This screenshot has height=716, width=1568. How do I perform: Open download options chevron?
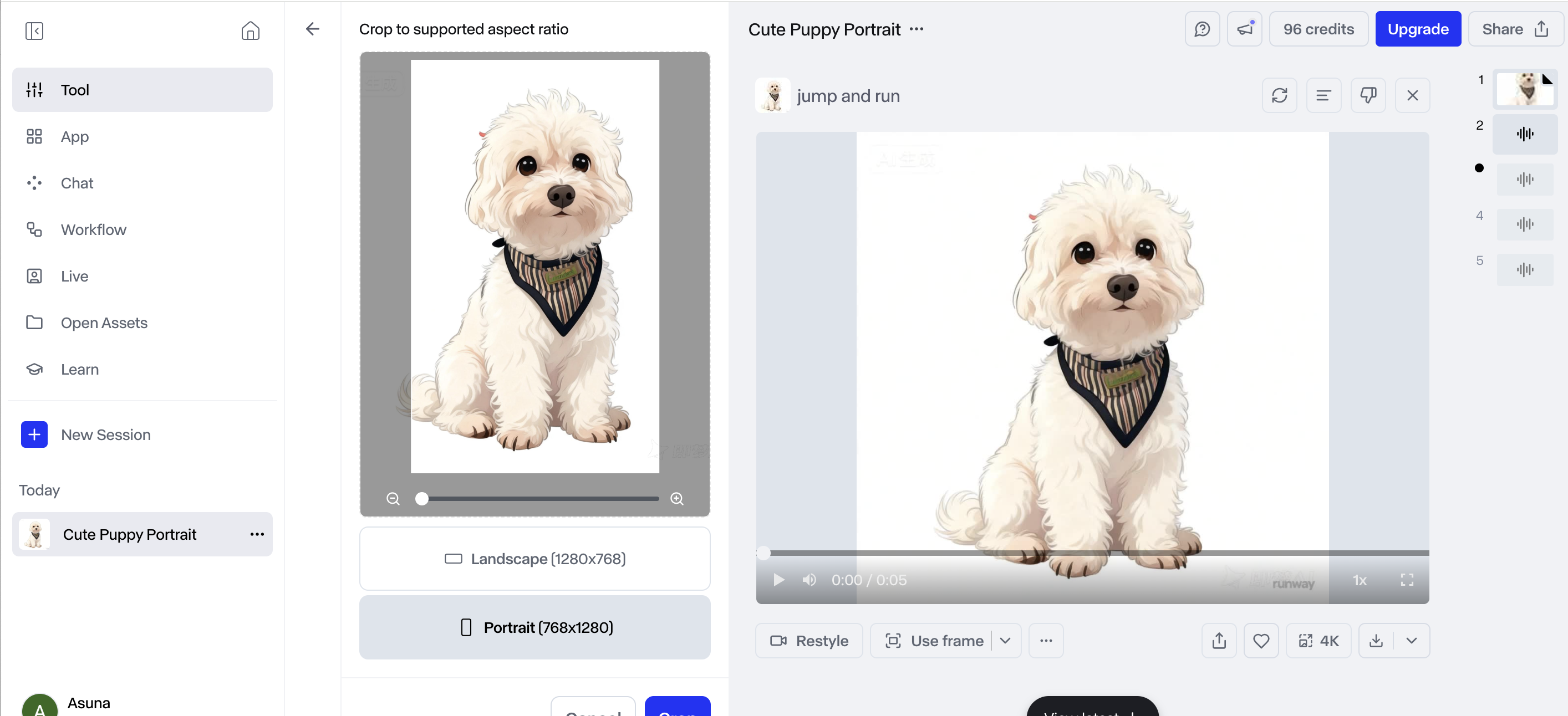pyautogui.click(x=1412, y=641)
